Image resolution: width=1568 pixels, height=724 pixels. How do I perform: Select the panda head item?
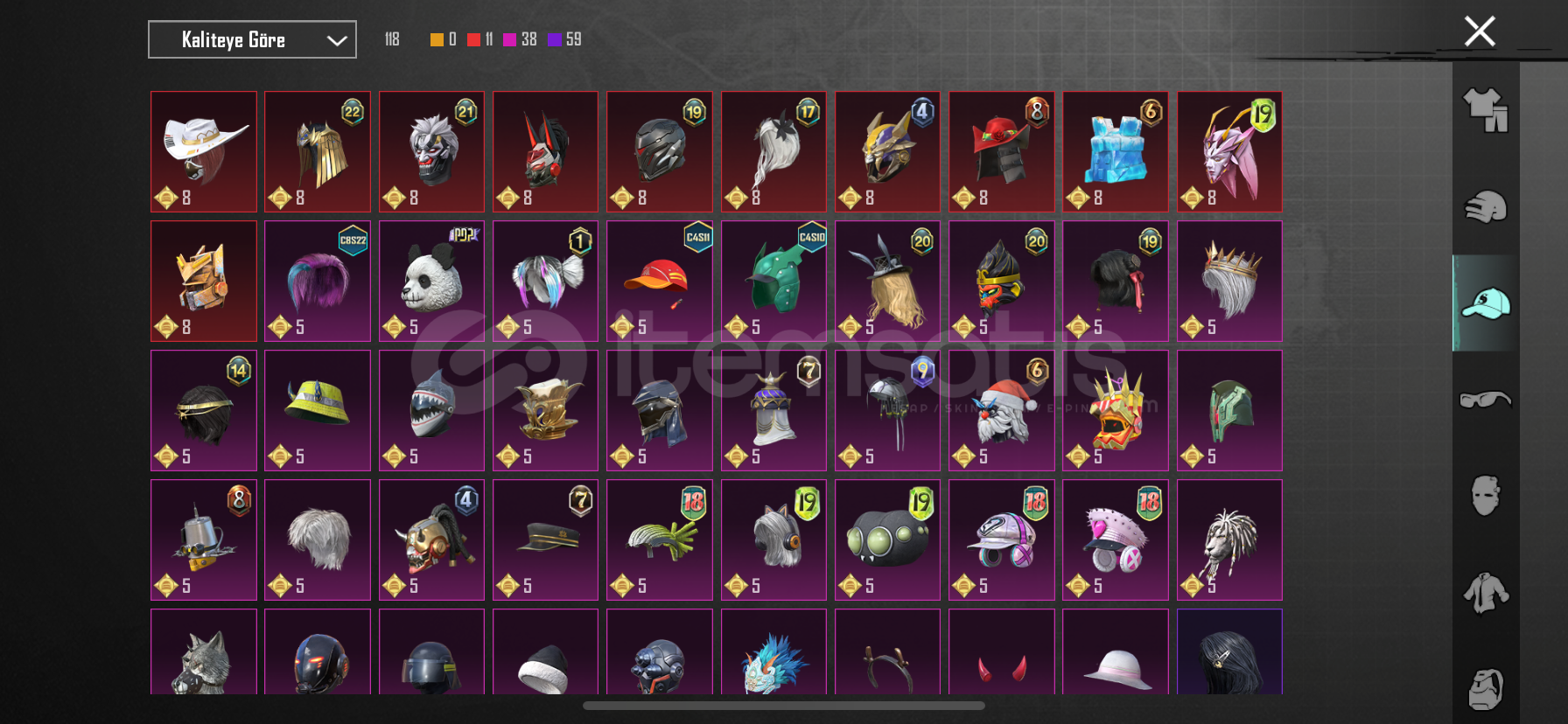(x=431, y=281)
